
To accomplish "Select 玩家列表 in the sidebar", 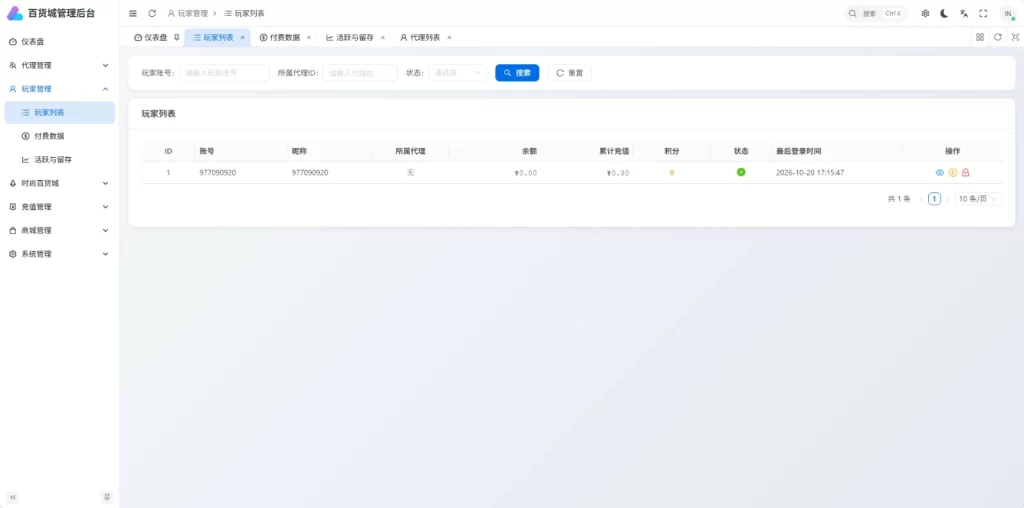I will [60, 112].
